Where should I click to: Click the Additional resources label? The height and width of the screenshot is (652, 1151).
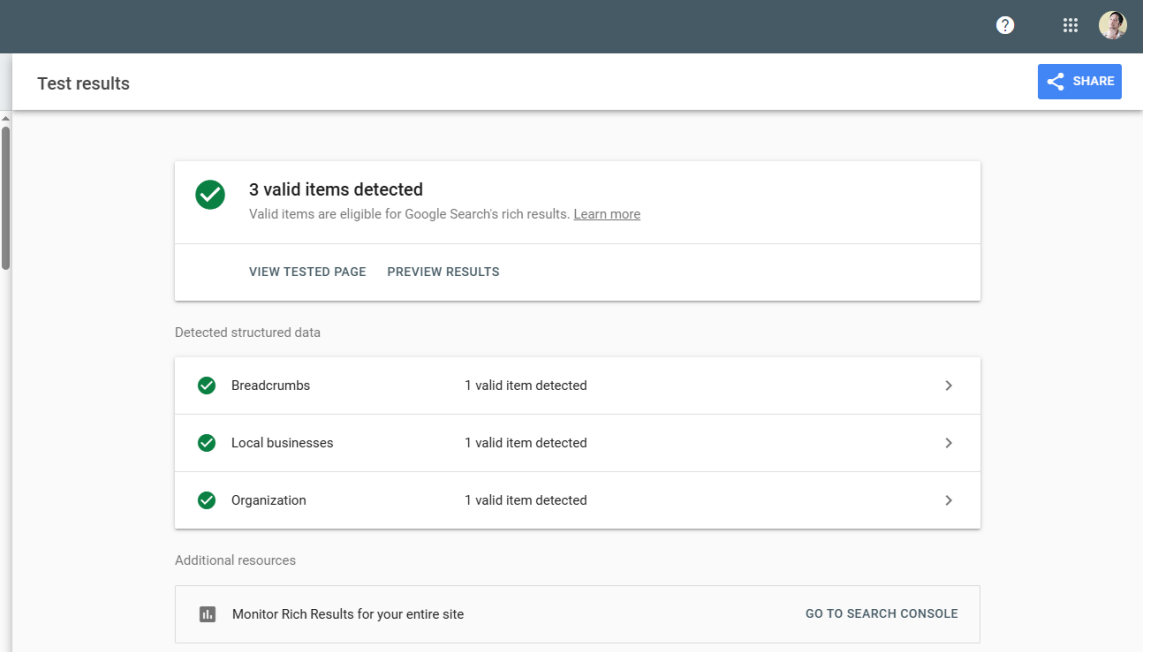235,560
